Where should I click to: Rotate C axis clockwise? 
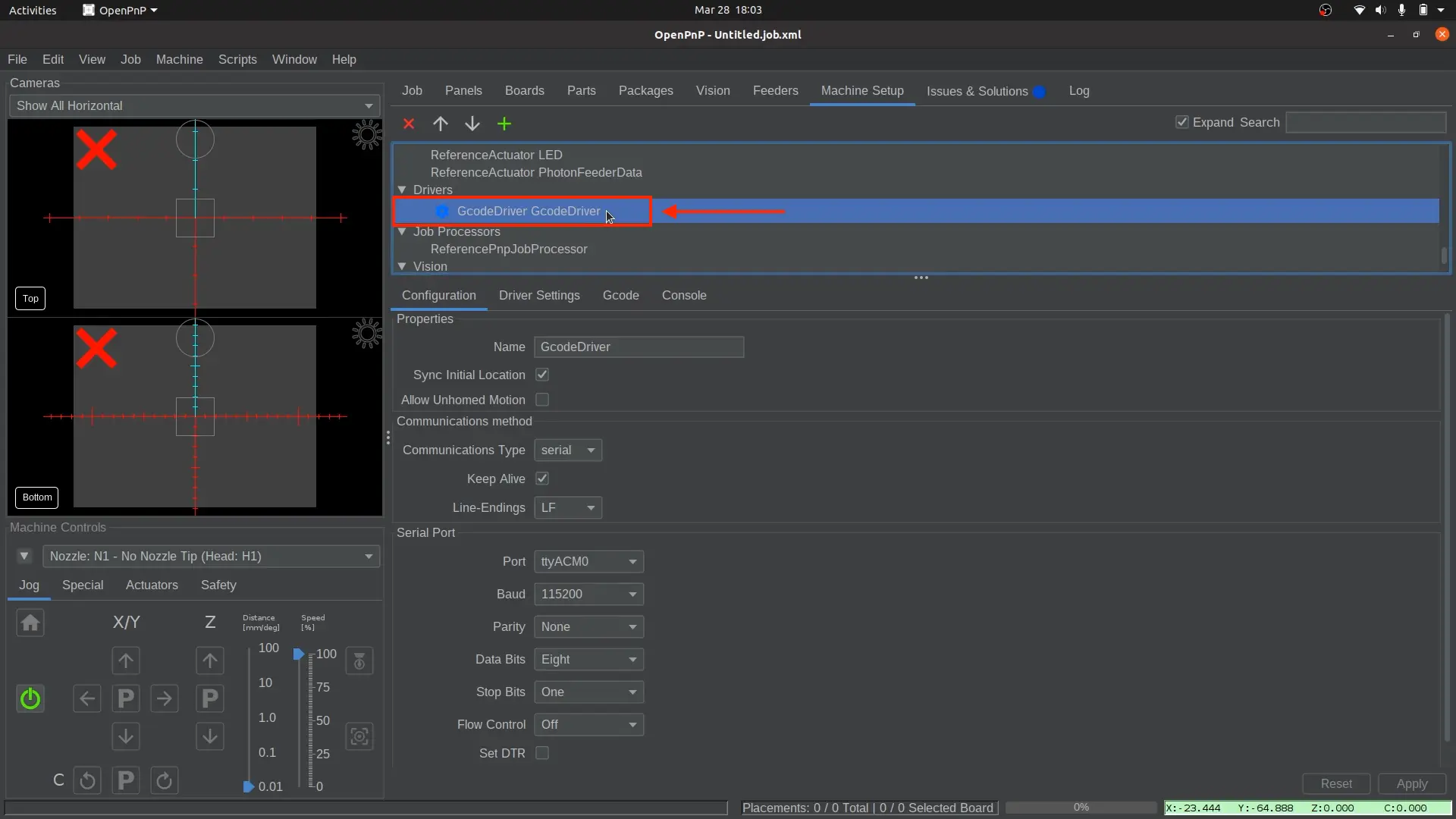click(165, 780)
